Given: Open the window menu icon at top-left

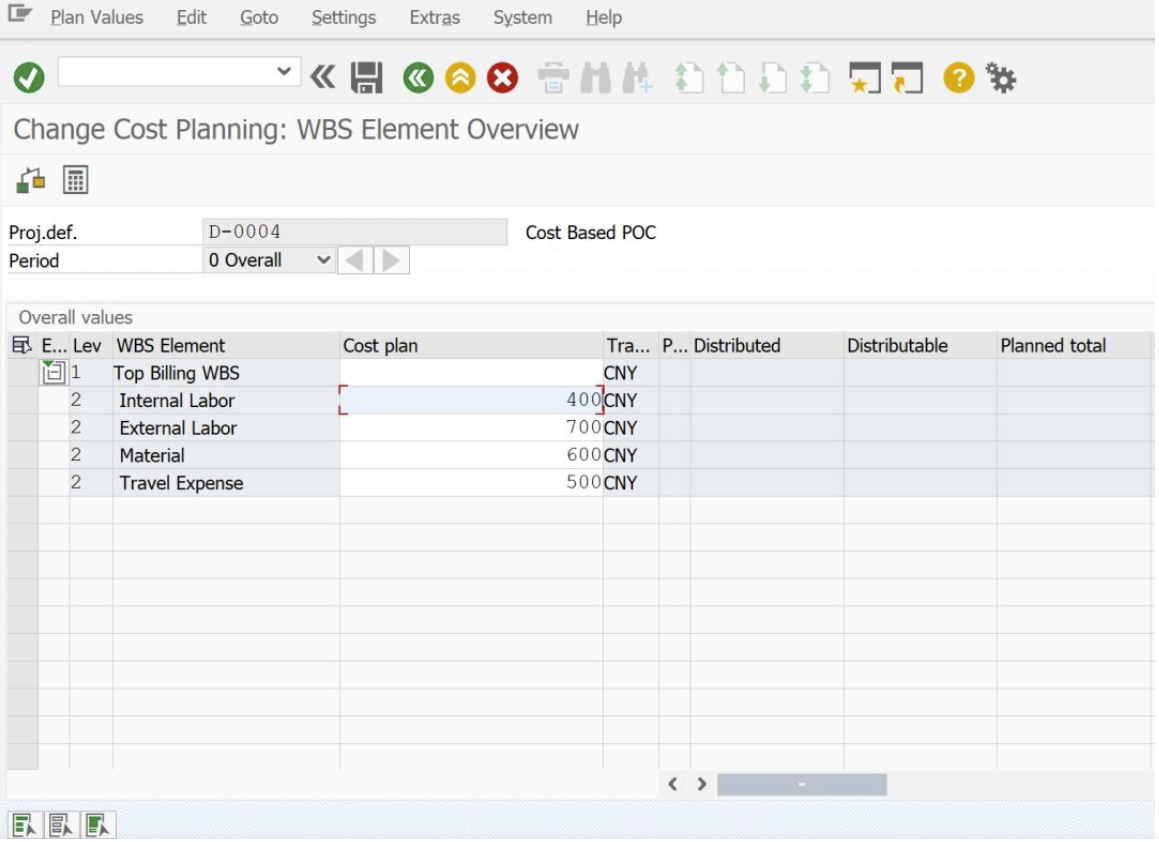Looking at the screenshot, I should pos(20,14).
